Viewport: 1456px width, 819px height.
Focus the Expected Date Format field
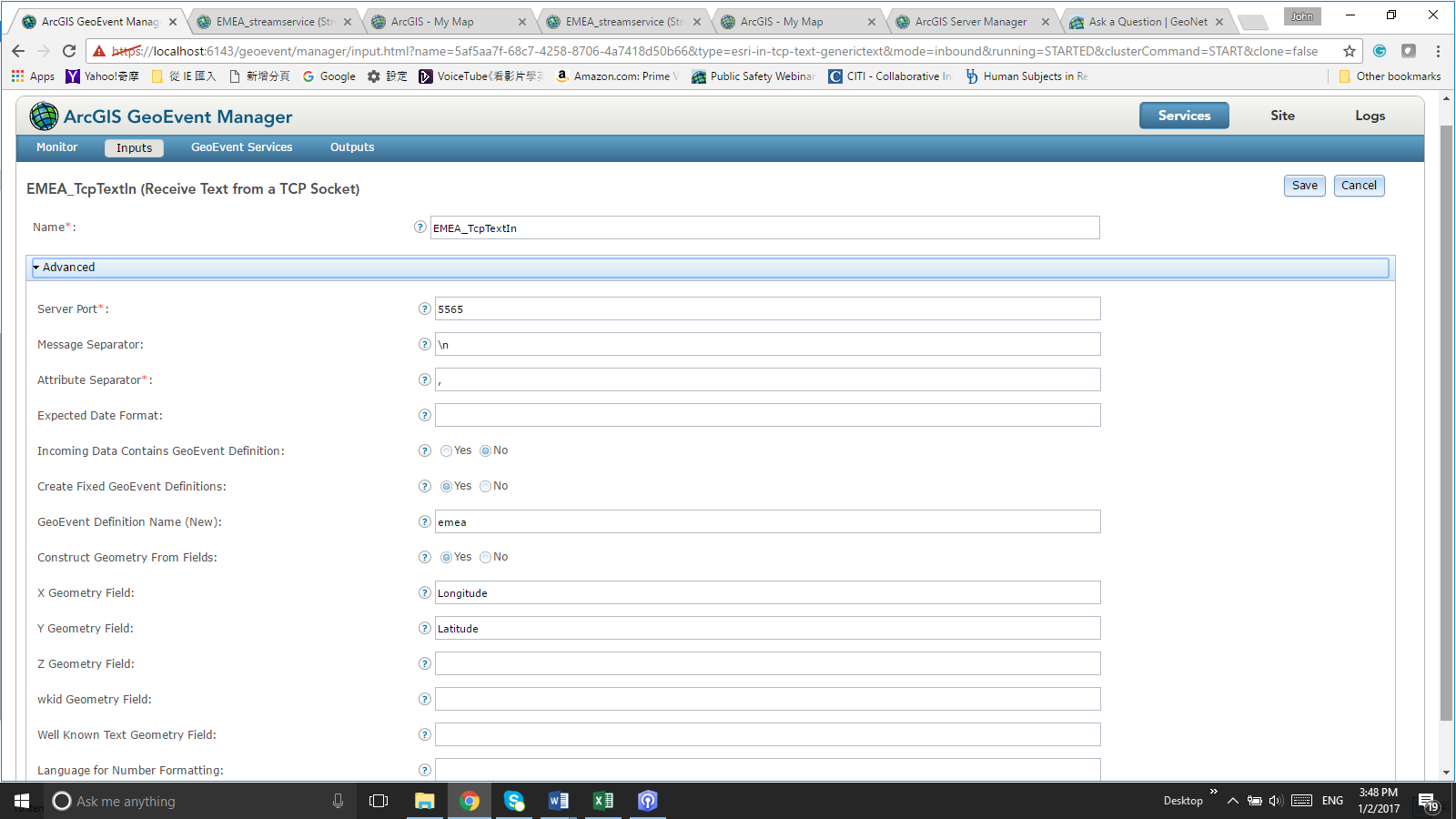[x=768, y=416]
